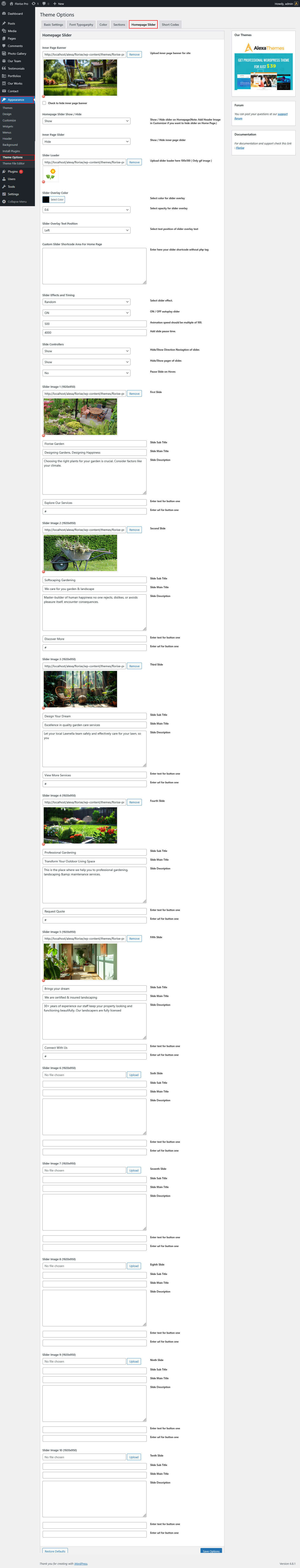
Task: Open the slider overlay opacity 0.6 dropdown
Action: click(x=86, y=210)
